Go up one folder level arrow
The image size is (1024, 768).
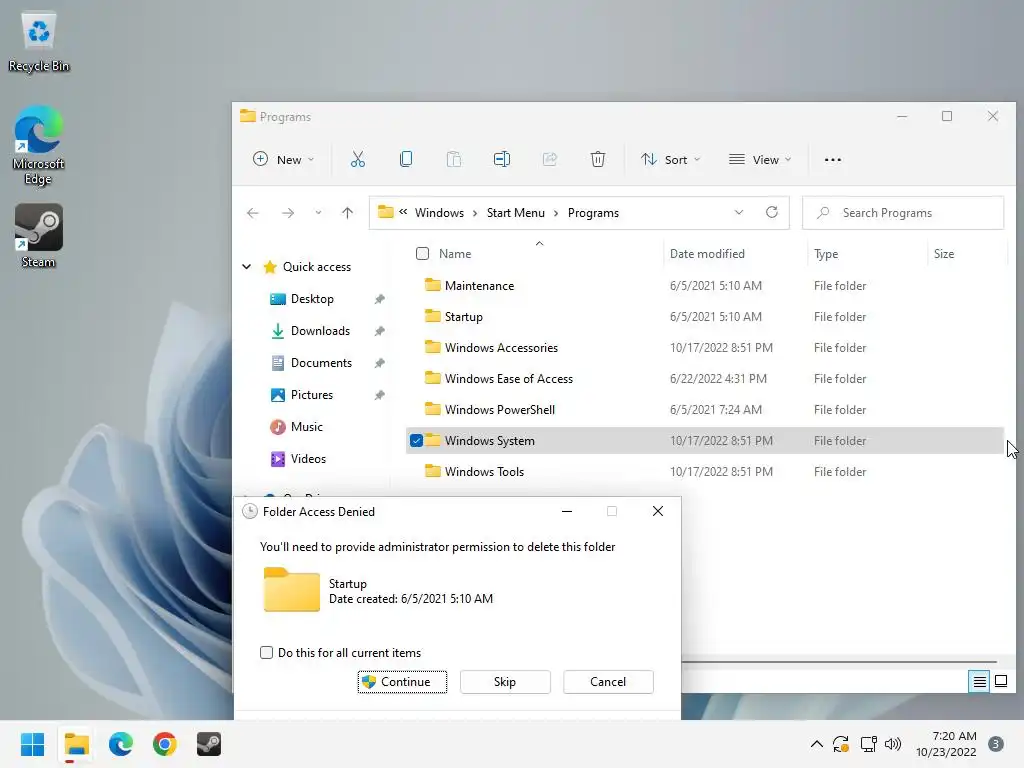[347, 213]
